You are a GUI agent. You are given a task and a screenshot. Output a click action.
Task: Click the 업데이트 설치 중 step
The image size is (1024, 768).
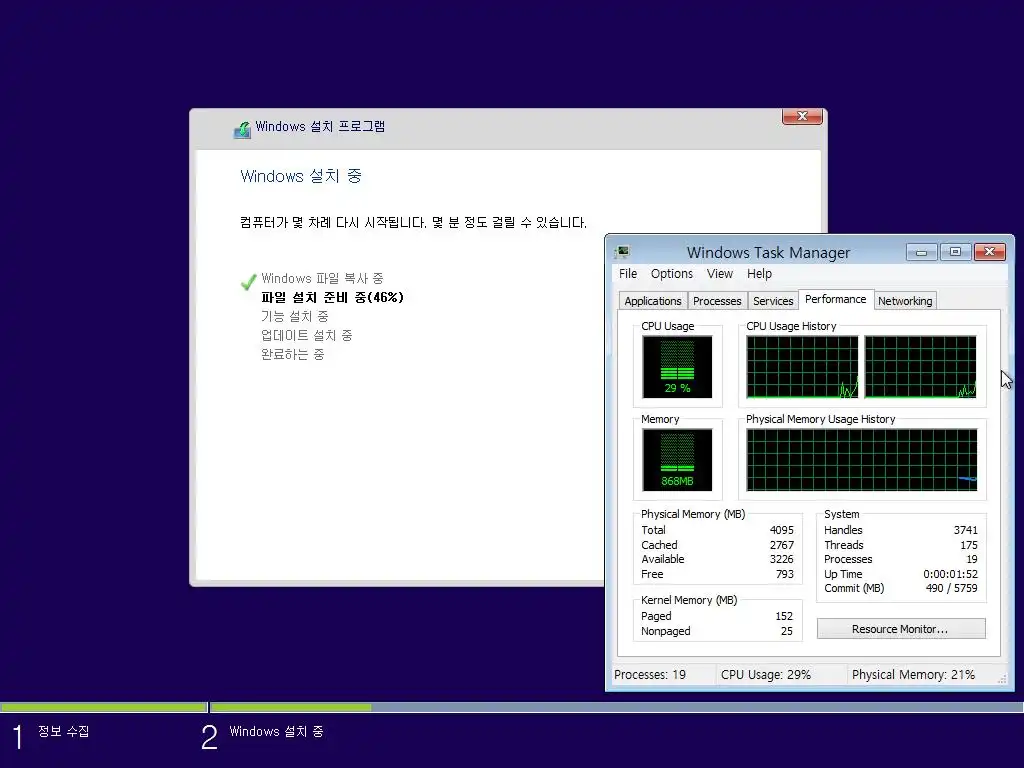[x=306, y=336]
